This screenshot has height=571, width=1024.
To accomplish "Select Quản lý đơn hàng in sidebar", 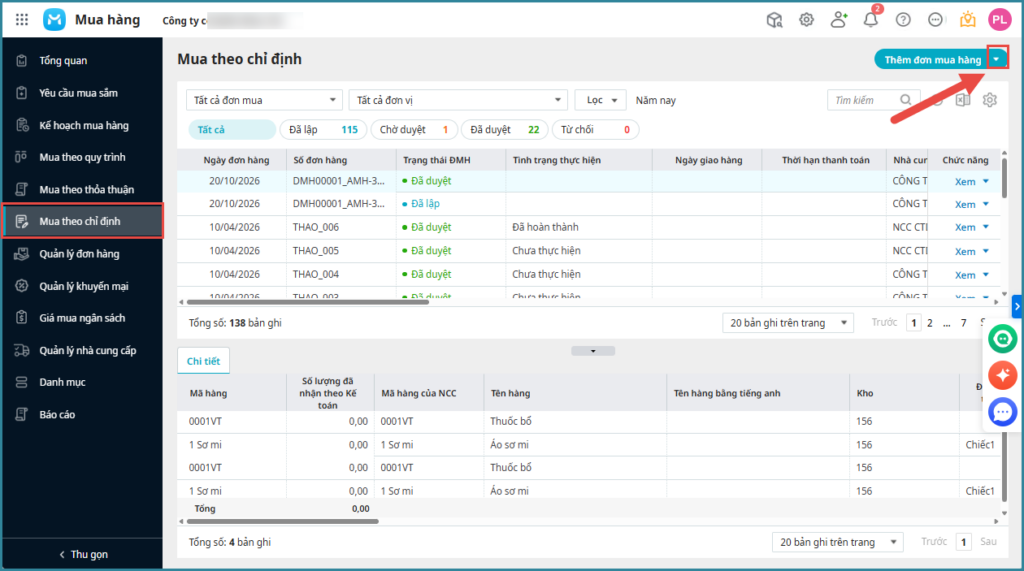I will tap(79, 254).
